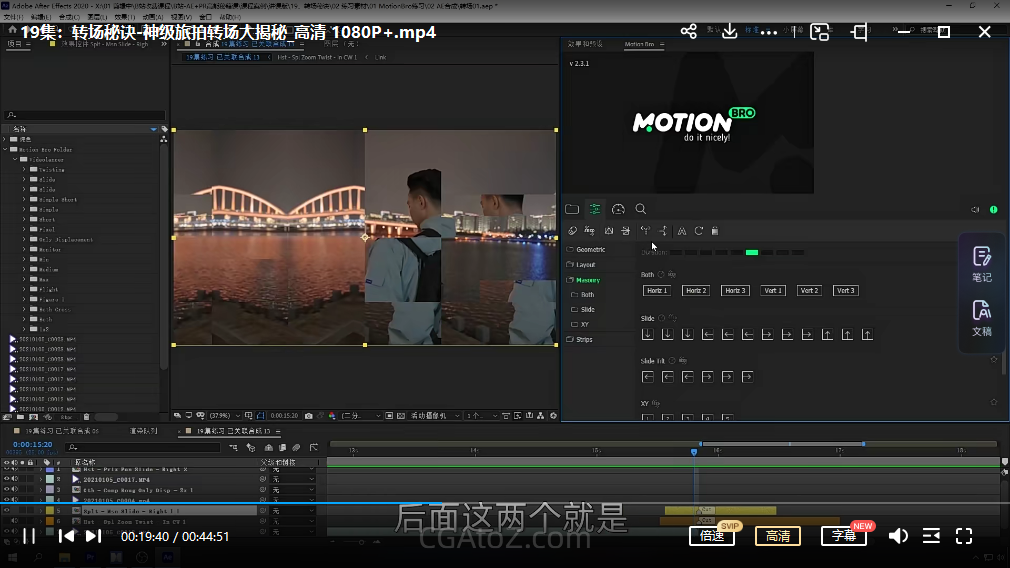Open the 笔记 notes icon
Image resolution: width=1010 pixels, height=568 pixels.
[981, 264]
